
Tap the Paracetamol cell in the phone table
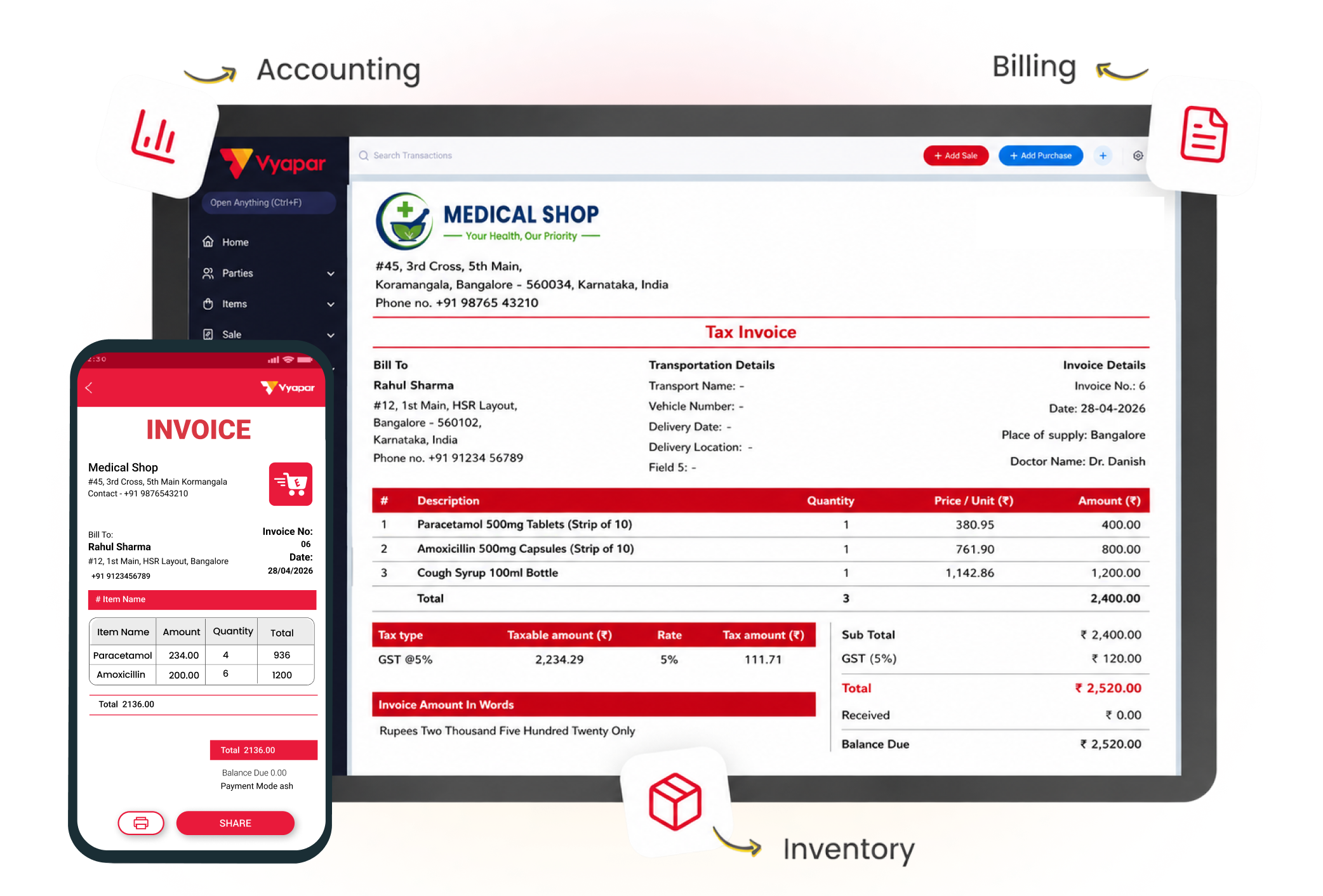123,655
